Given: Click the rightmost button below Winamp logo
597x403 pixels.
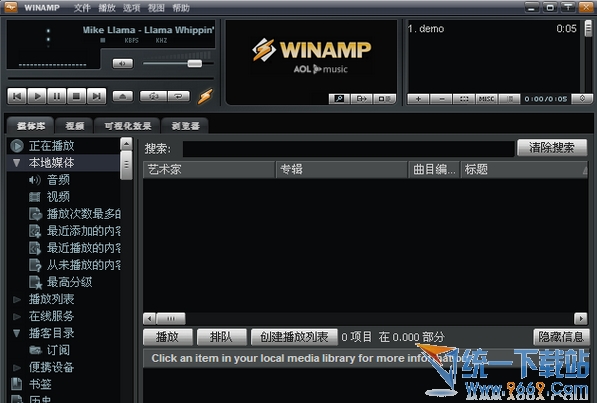Looking at the screenshot, I should (385, 99).
